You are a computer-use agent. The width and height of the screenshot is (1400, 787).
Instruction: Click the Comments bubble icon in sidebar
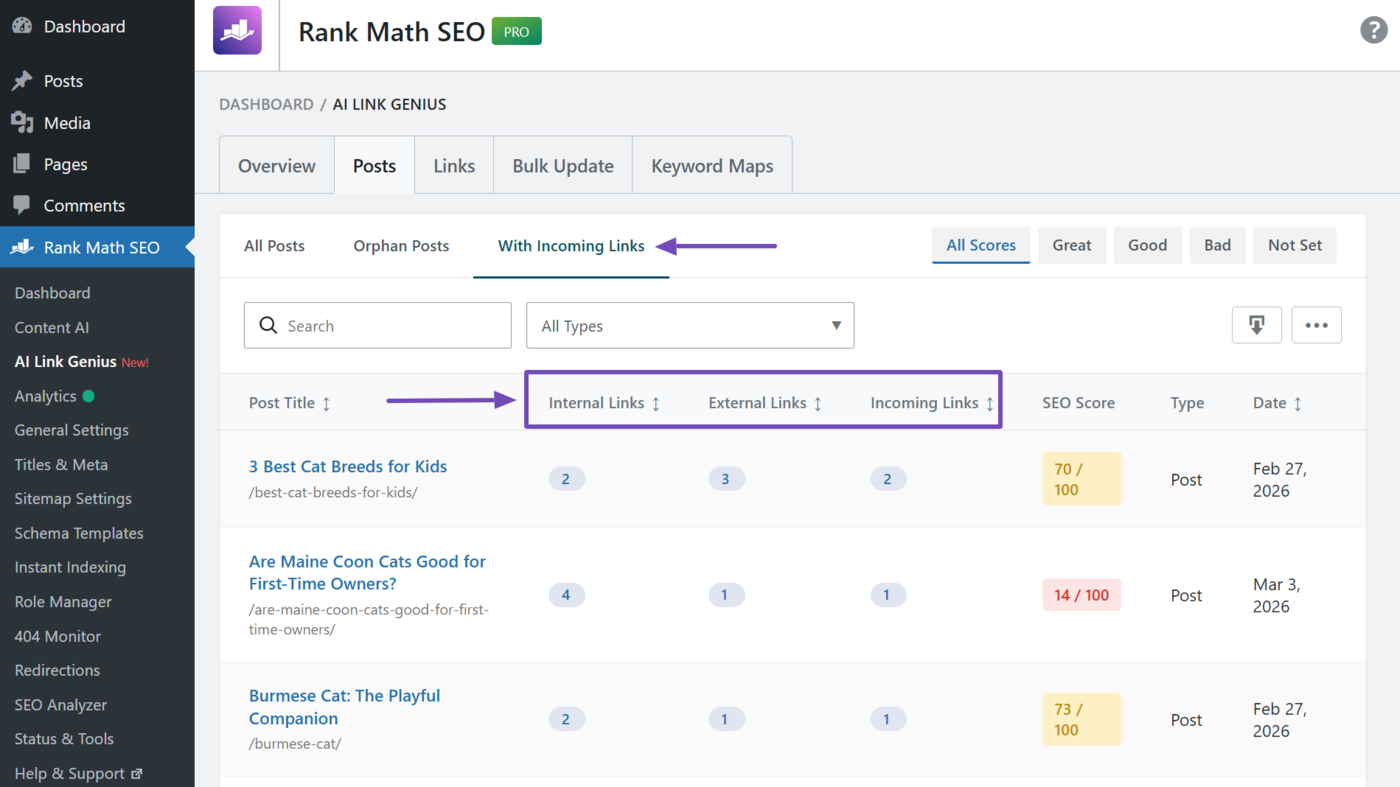point(22,205)
